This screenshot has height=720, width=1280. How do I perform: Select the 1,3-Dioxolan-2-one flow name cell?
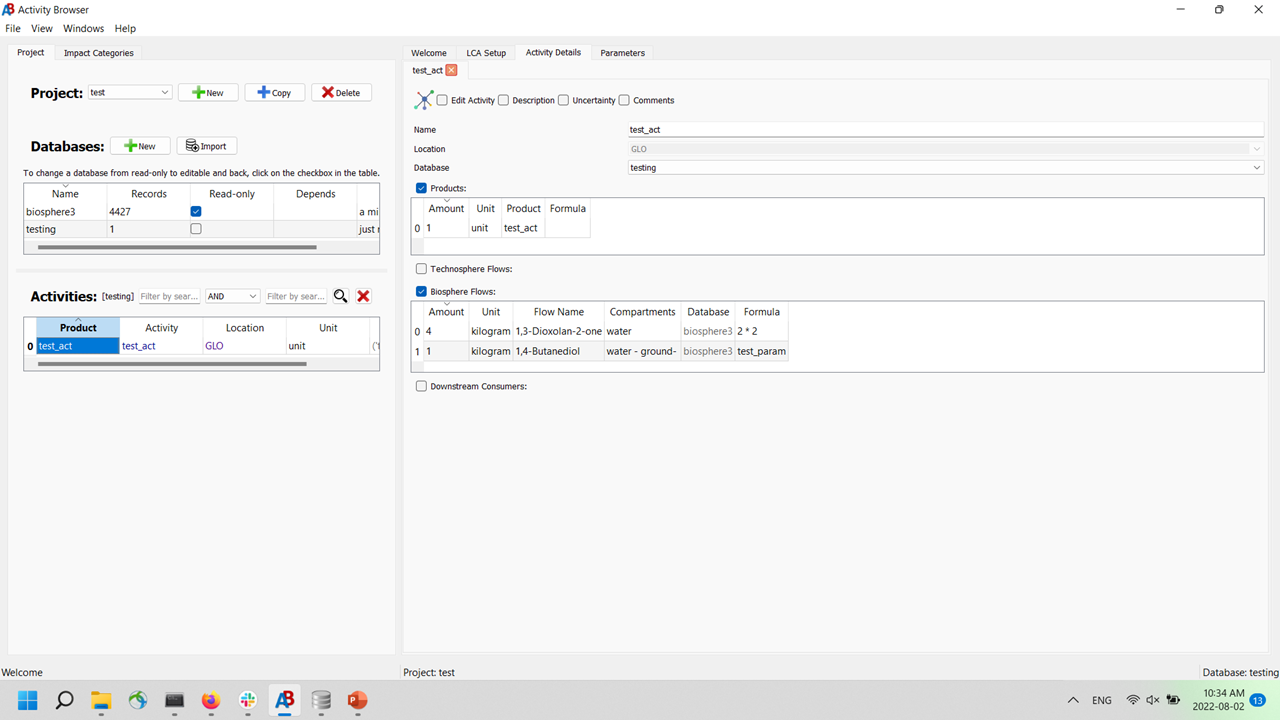click(x=558, y=331)
